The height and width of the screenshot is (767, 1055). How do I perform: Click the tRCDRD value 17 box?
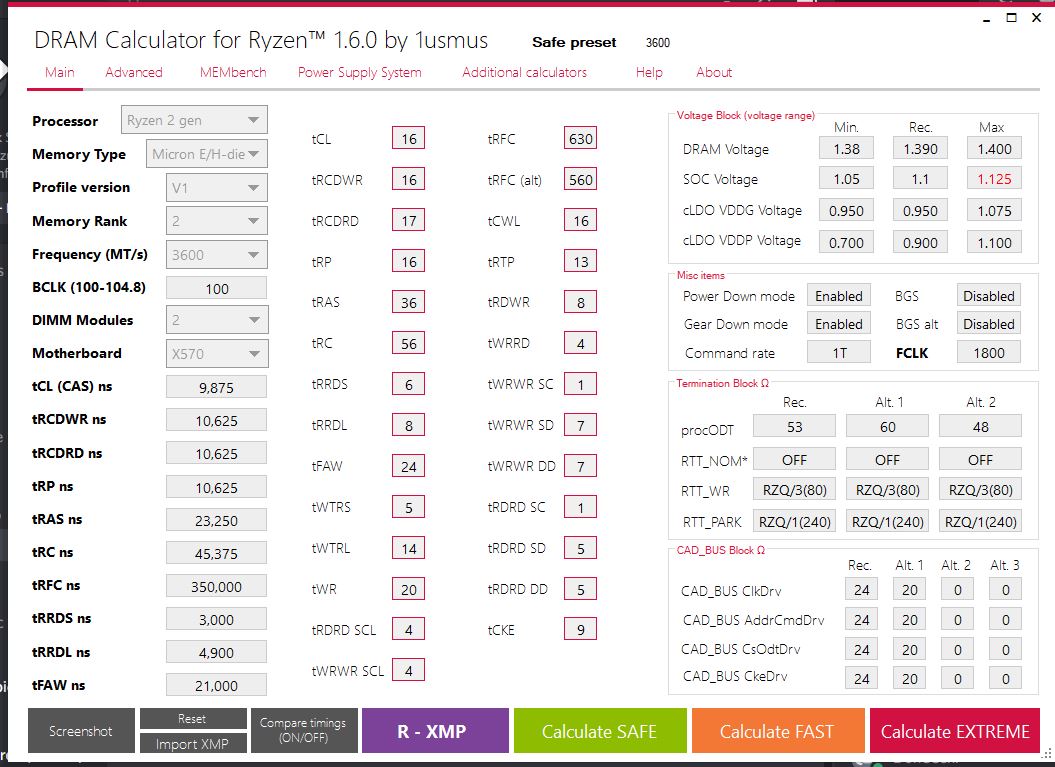click(408, 221)
